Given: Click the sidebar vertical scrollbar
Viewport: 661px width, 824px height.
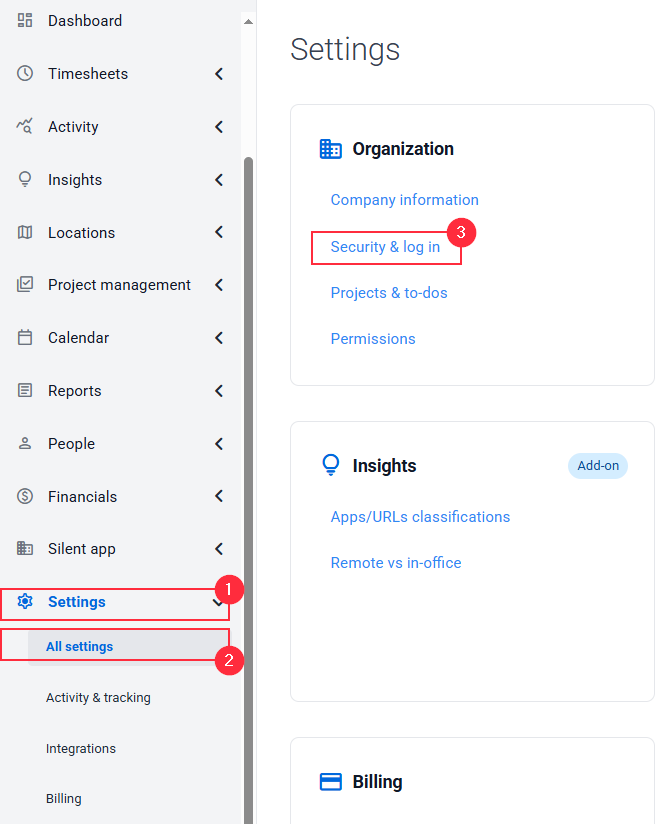Looking at the screenshot, I should [x=249, y=489].
